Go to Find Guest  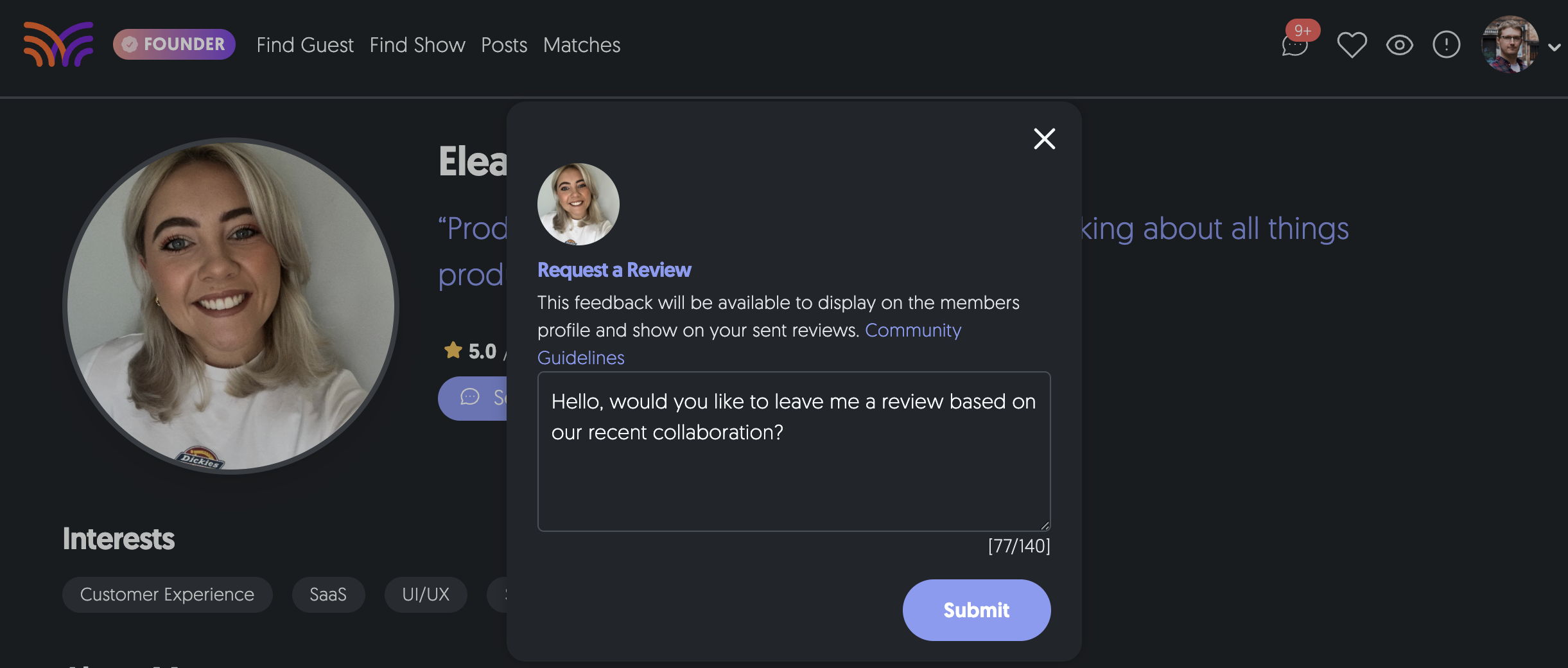pos(305,45)
